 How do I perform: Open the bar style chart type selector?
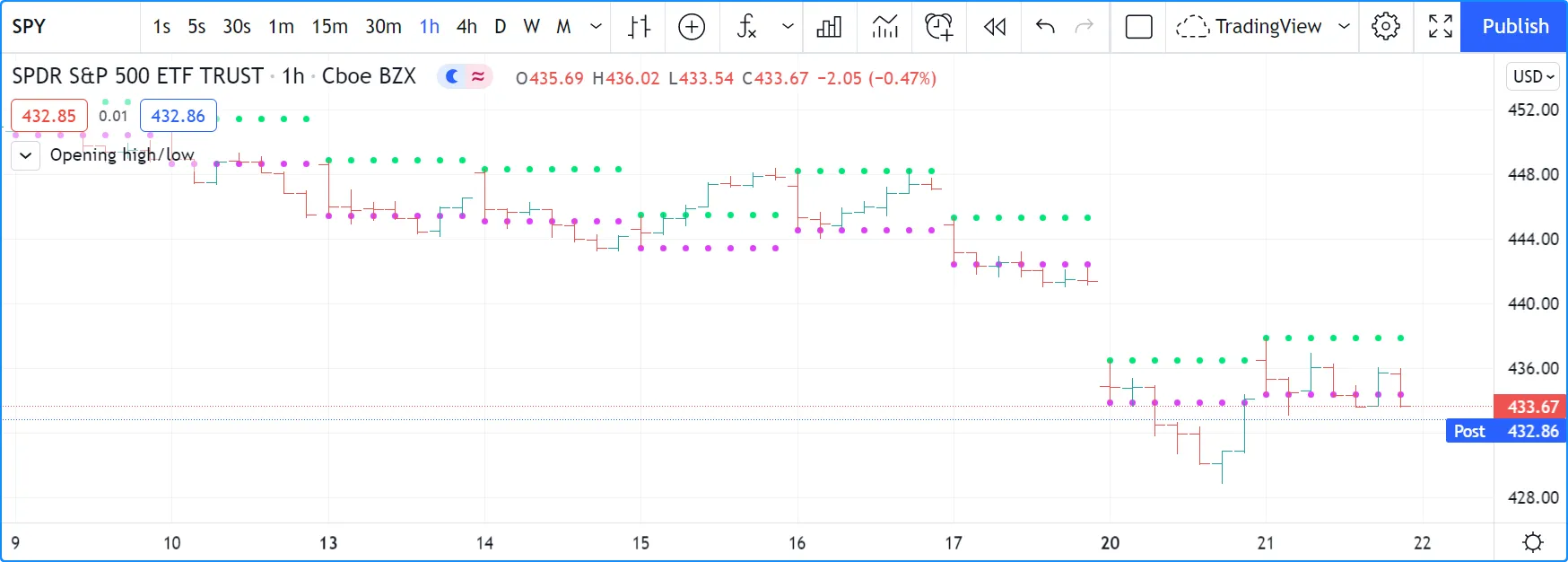coord(639,27)
